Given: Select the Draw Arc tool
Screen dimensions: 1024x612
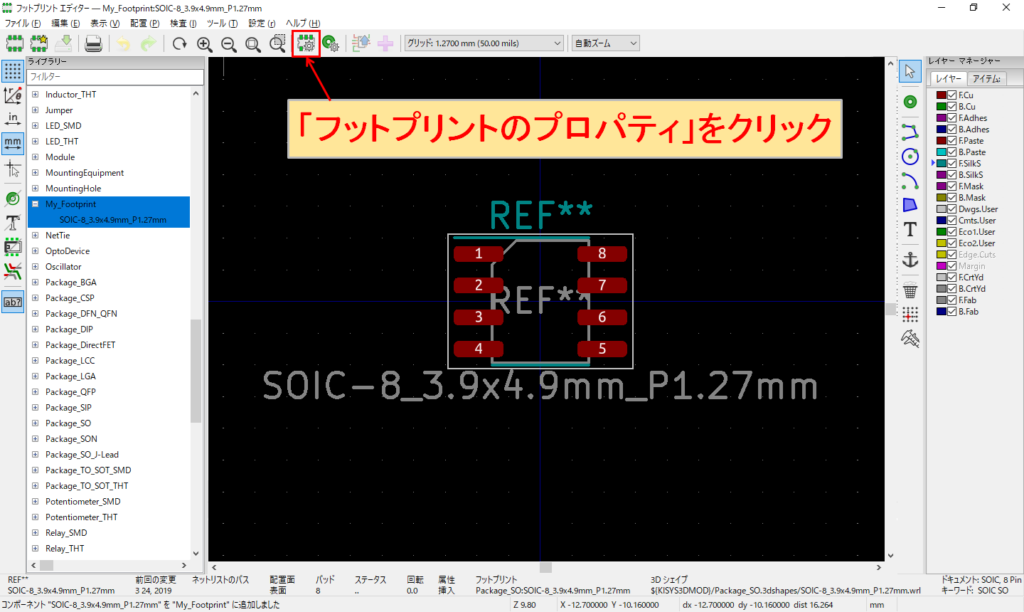Looking at the screenshot, I should tap(910, 181).
